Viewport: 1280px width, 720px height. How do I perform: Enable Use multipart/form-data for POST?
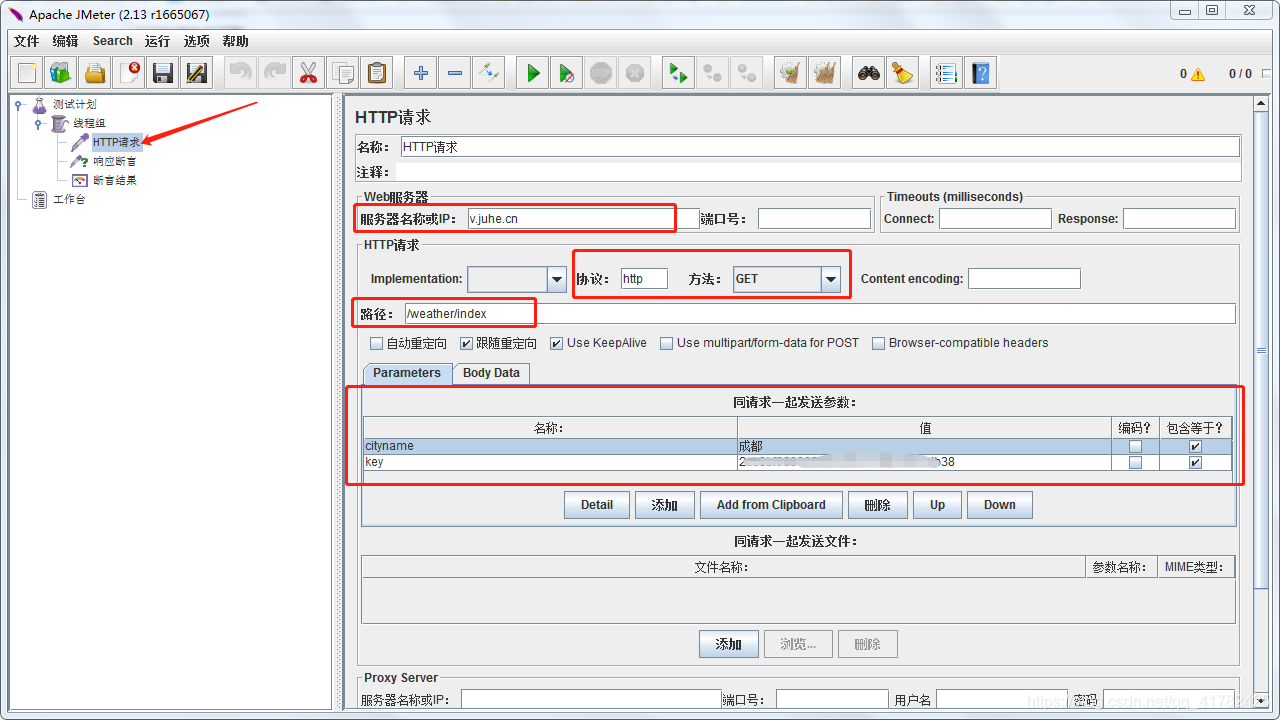[667, 343]
